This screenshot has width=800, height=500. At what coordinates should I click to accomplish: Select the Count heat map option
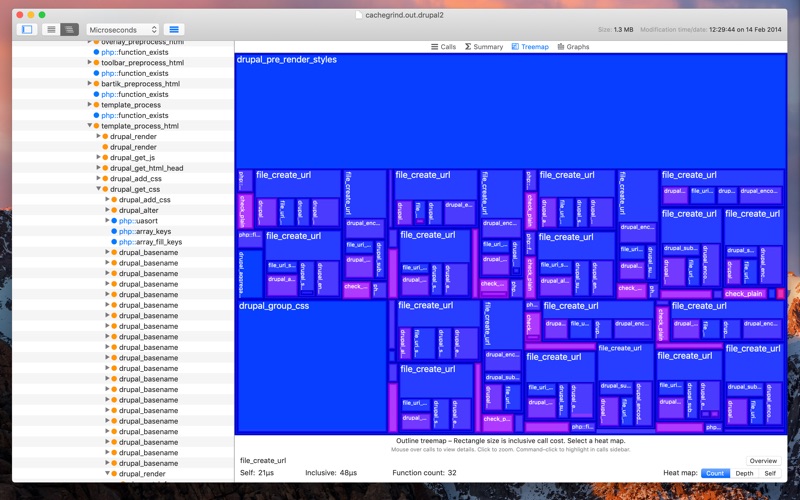715,473
